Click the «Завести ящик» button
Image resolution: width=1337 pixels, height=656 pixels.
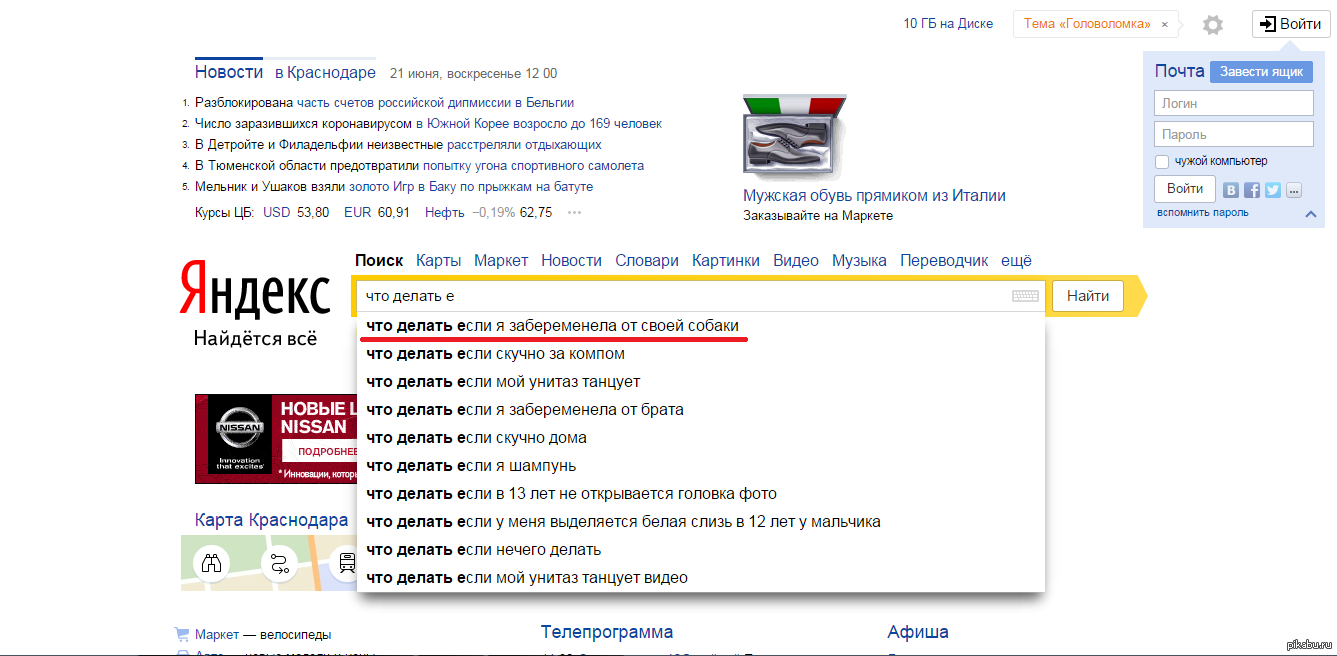(x=1260, y=72)
